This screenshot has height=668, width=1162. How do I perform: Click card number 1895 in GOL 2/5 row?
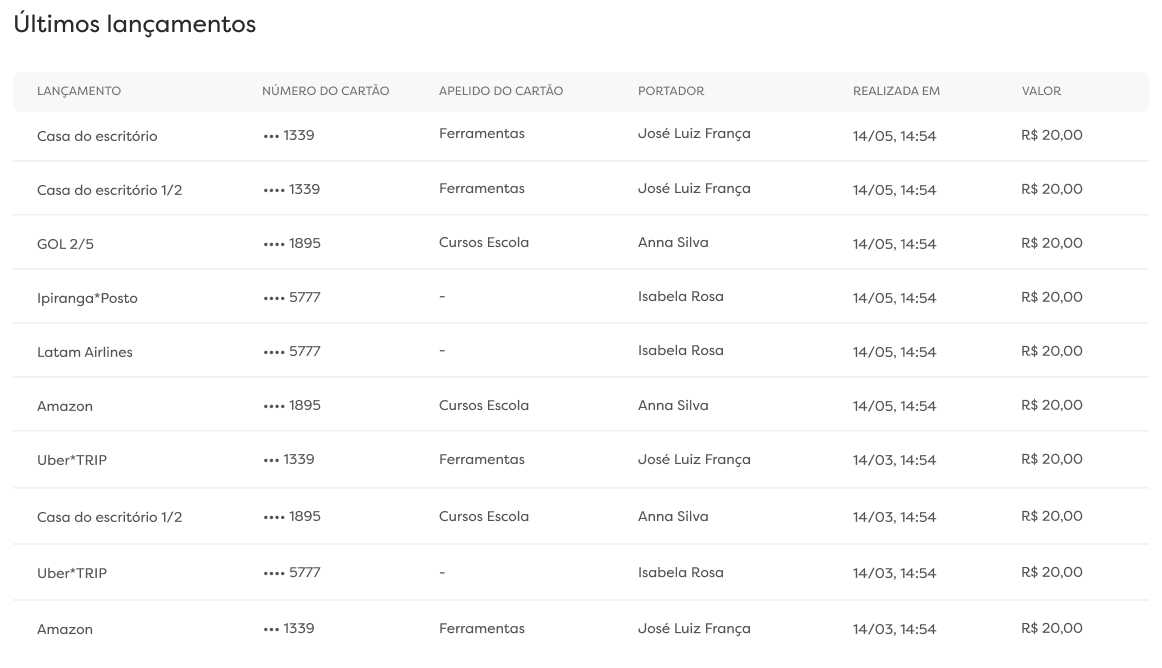[x=291, y=244]
